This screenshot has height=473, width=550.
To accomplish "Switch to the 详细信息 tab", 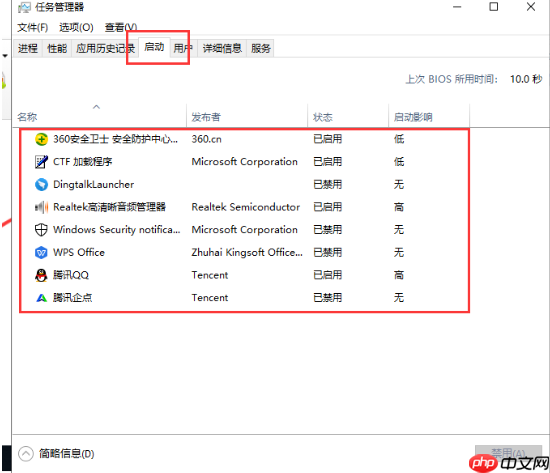I will coord(222,48).
